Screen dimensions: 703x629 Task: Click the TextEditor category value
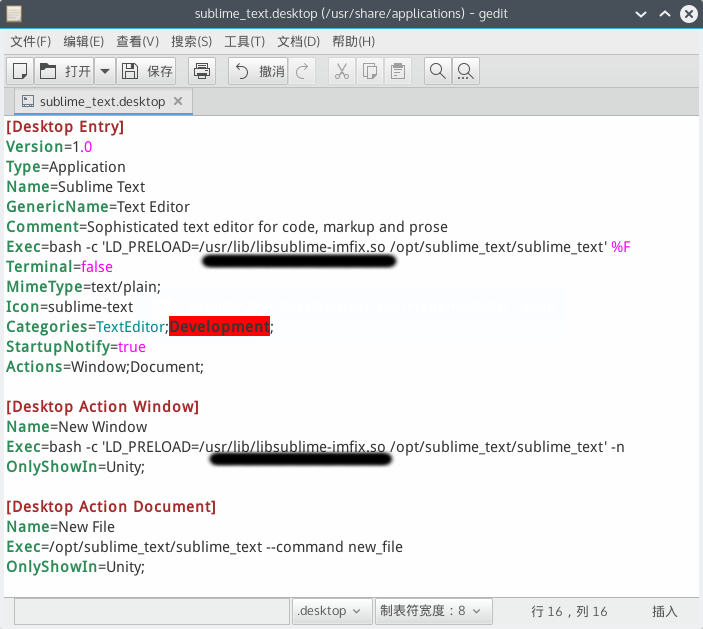pos(130,327)
